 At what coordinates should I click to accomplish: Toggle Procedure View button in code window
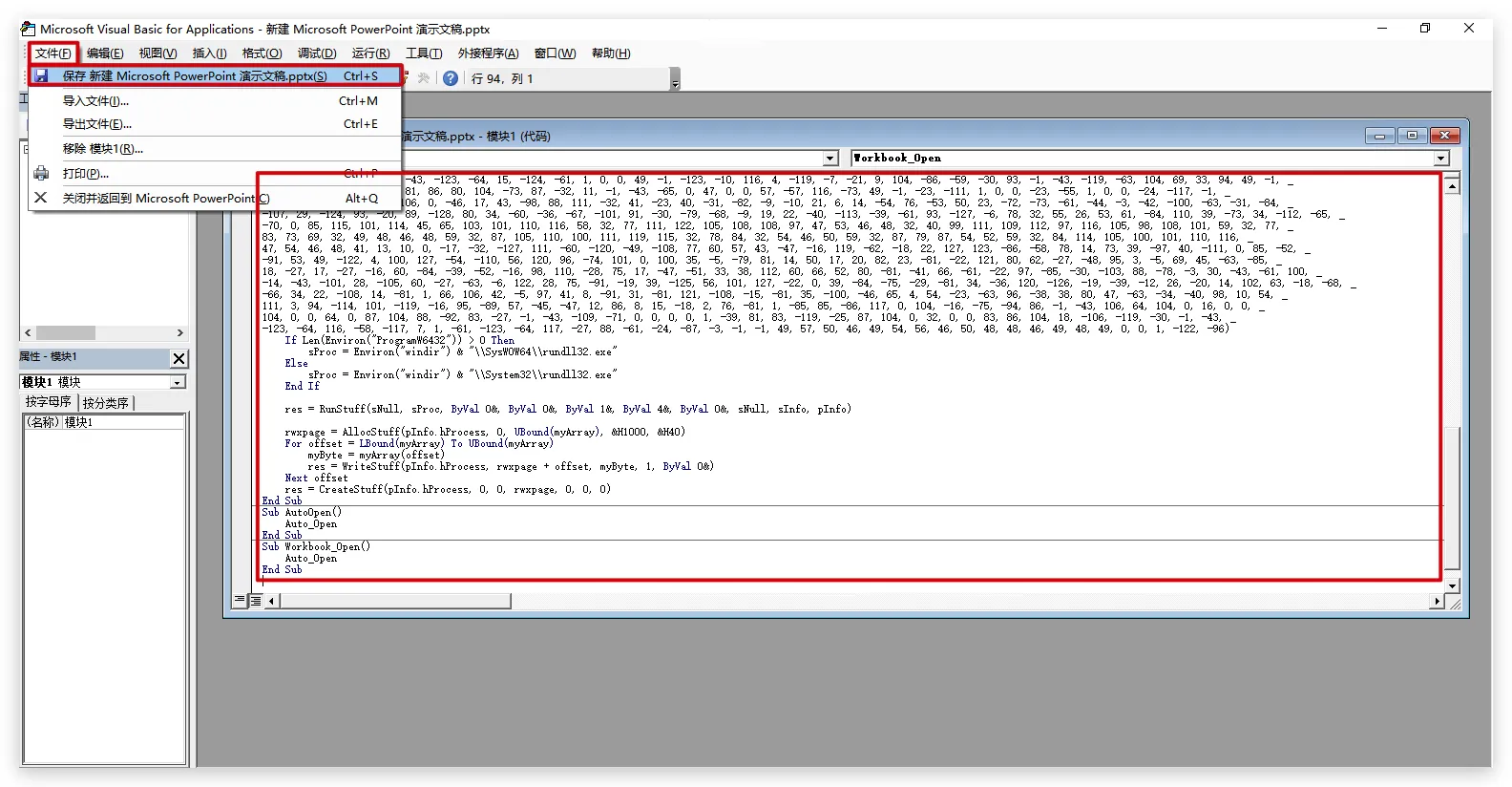coord(240,601)
